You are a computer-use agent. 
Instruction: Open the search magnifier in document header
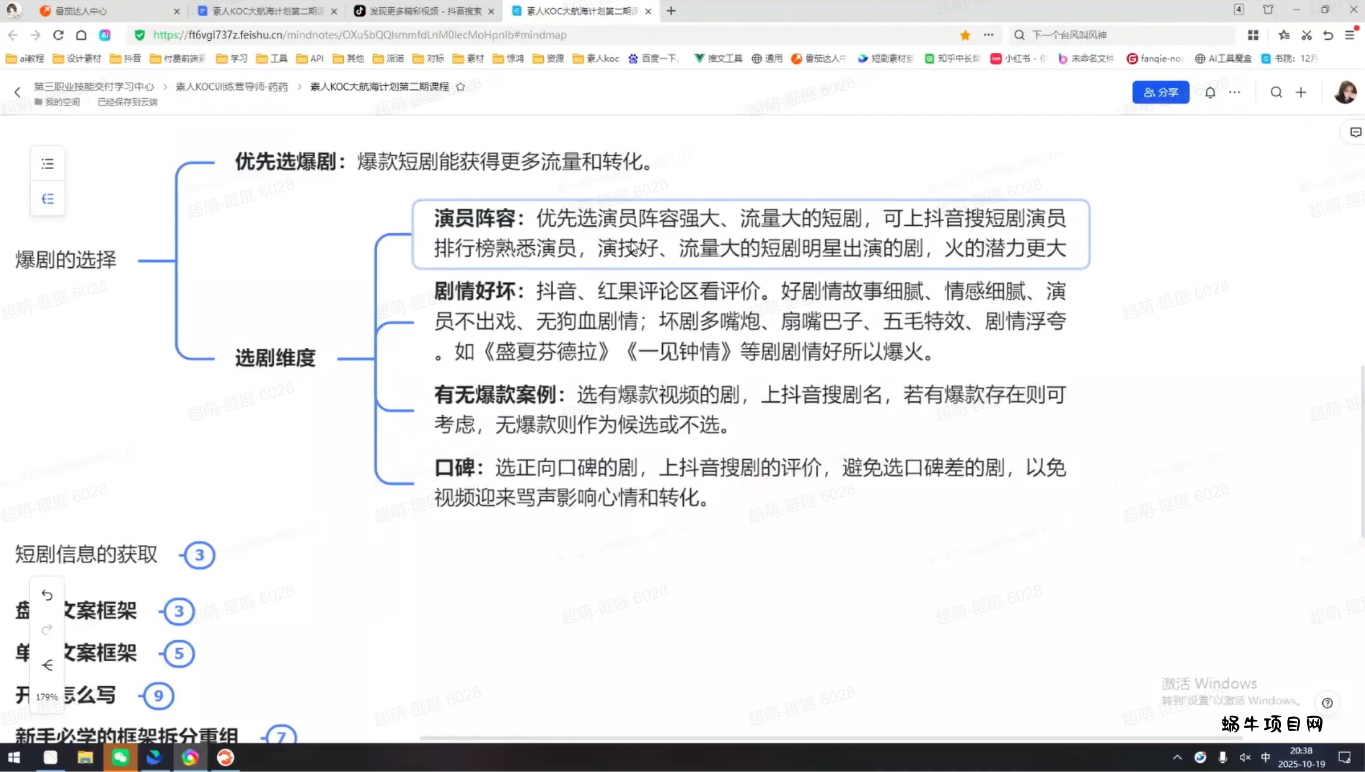click(x=1276, y=92)
